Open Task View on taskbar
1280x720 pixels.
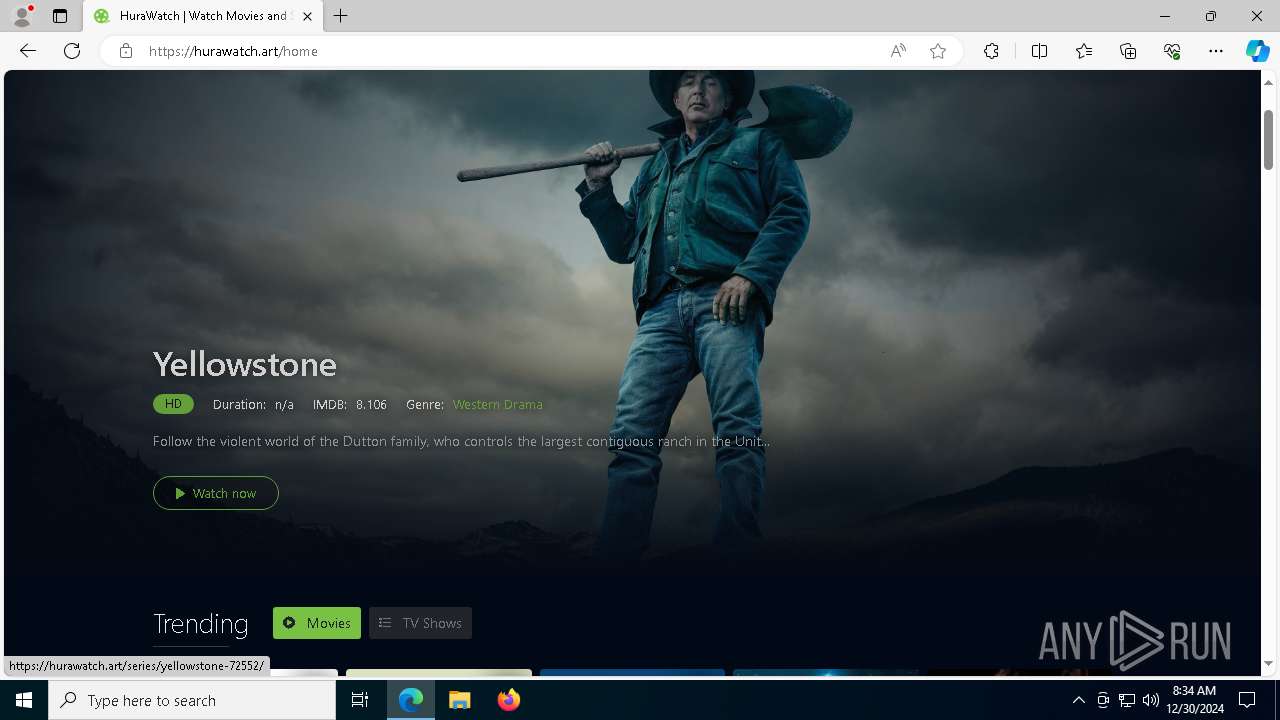pos(360,700)
